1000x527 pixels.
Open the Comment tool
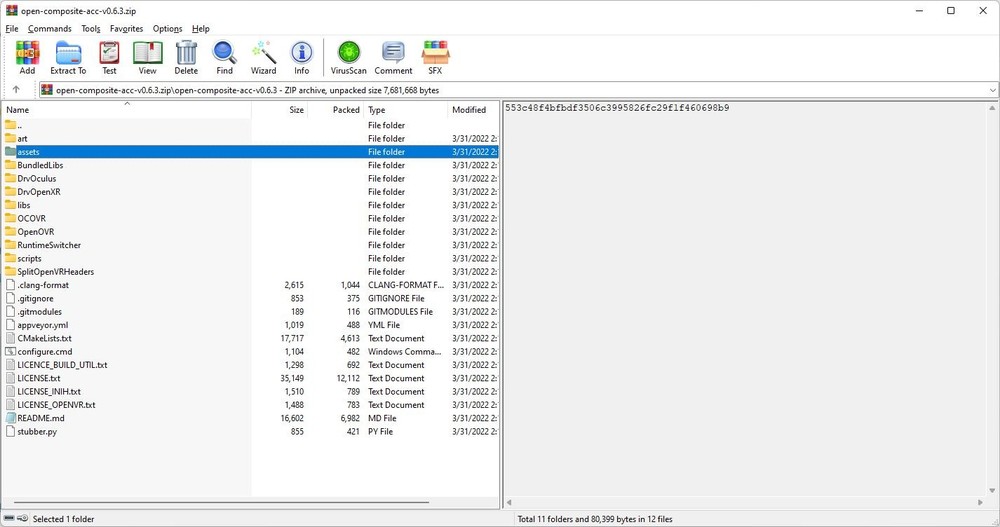pos(393,57)
